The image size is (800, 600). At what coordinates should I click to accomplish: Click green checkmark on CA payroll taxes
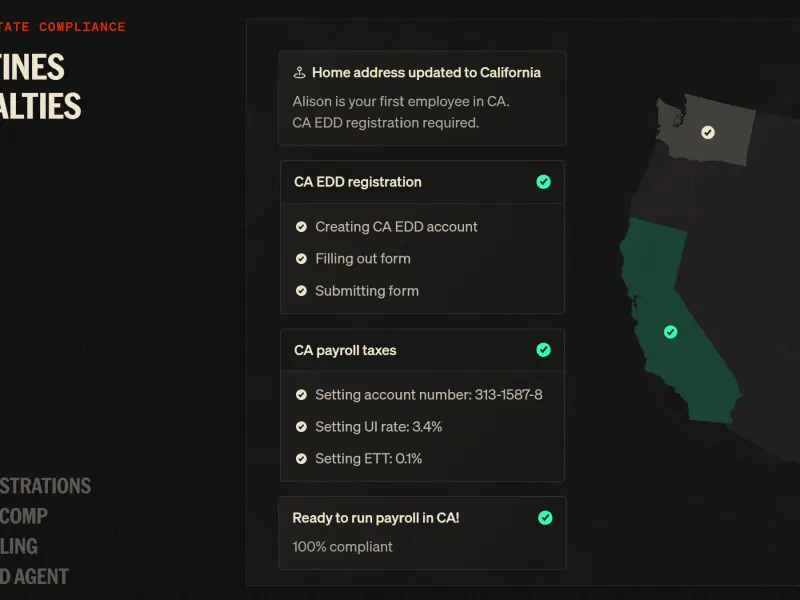[543, 349]
